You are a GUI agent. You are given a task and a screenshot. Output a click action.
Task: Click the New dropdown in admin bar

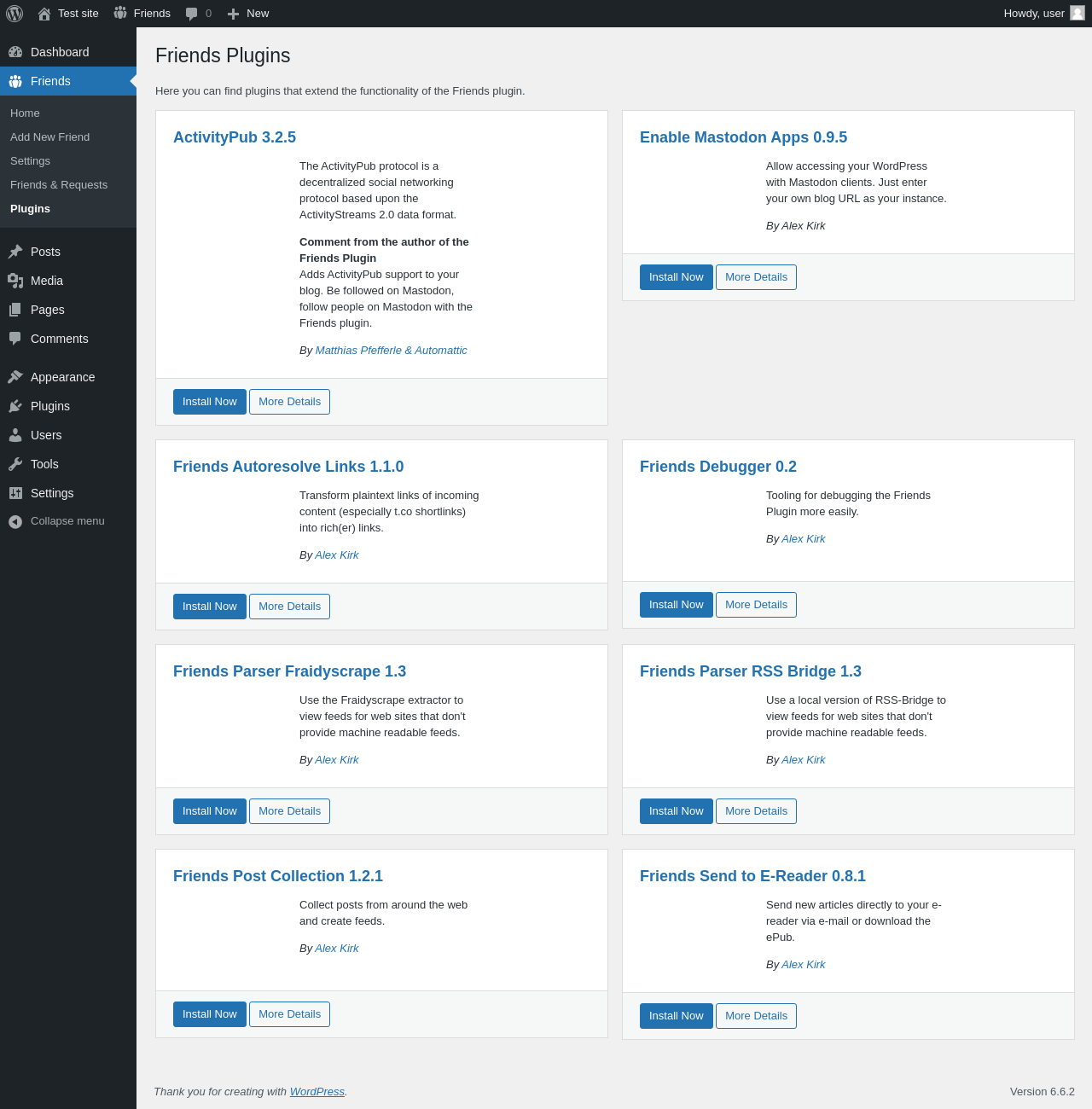248,14
